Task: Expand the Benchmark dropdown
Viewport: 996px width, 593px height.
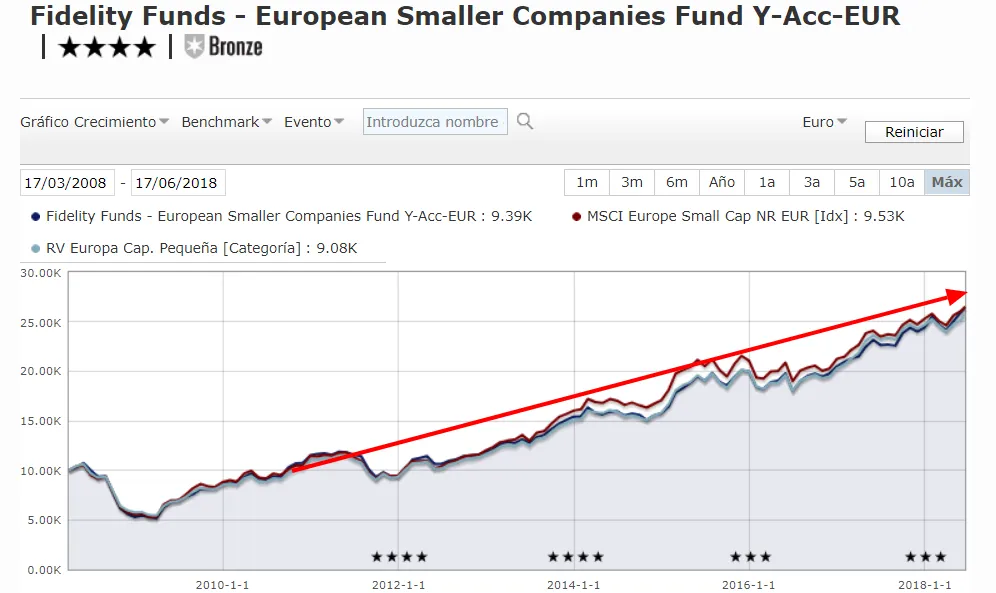Action: [x=227, y=122]
